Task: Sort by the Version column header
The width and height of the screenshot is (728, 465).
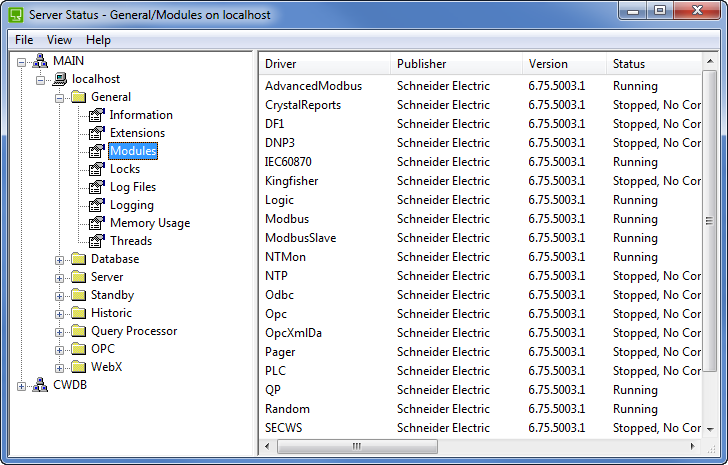Action: click(565, 64)
